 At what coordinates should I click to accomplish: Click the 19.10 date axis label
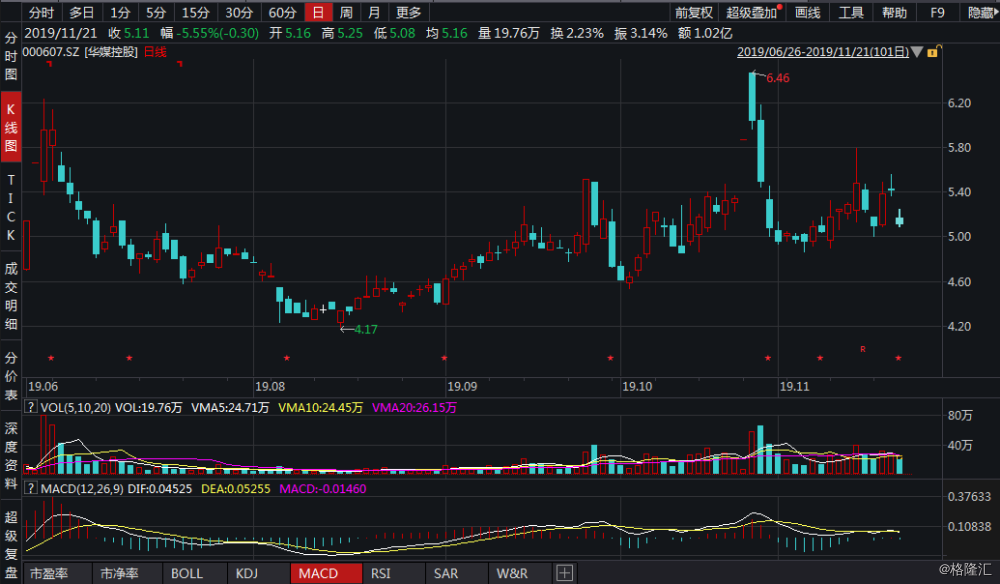[x=637, y=386]
